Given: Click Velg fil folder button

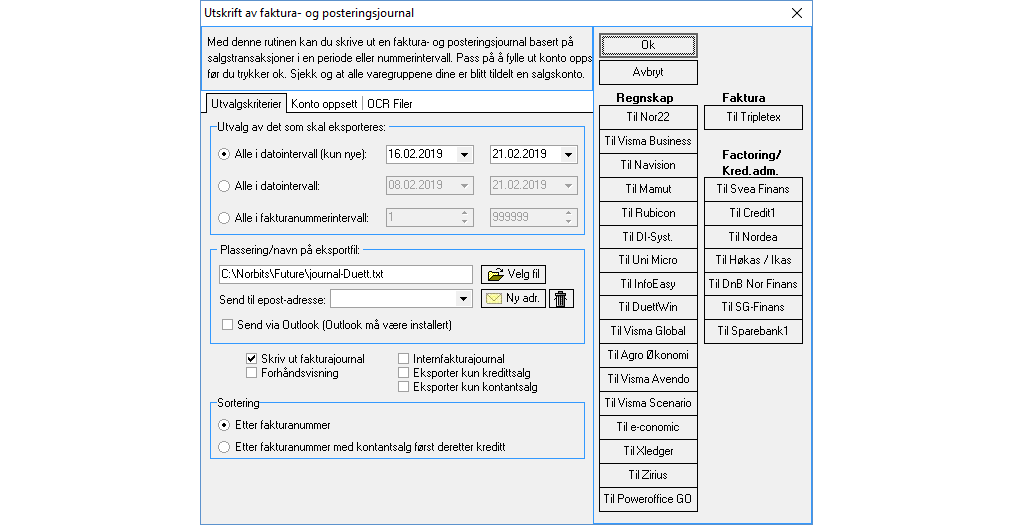Looking at the screenshot, I should pos(514,274).
